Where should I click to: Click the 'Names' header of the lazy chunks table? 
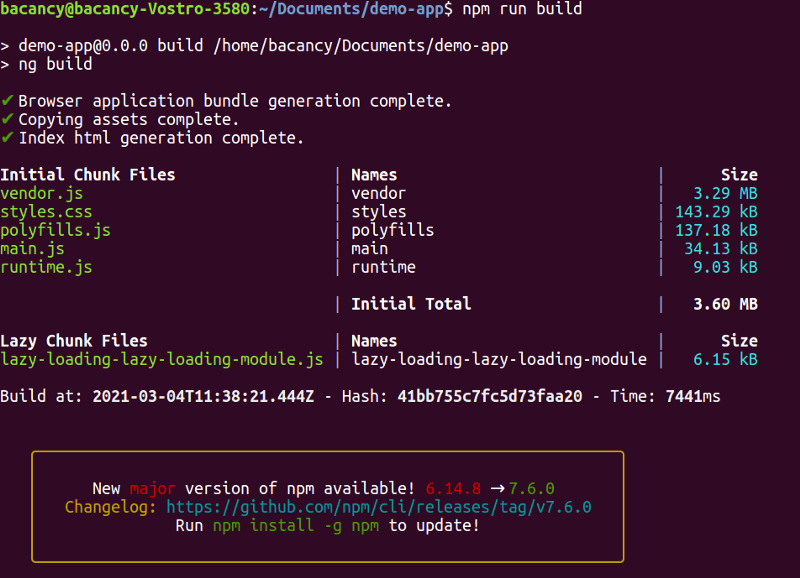point(374,341)
